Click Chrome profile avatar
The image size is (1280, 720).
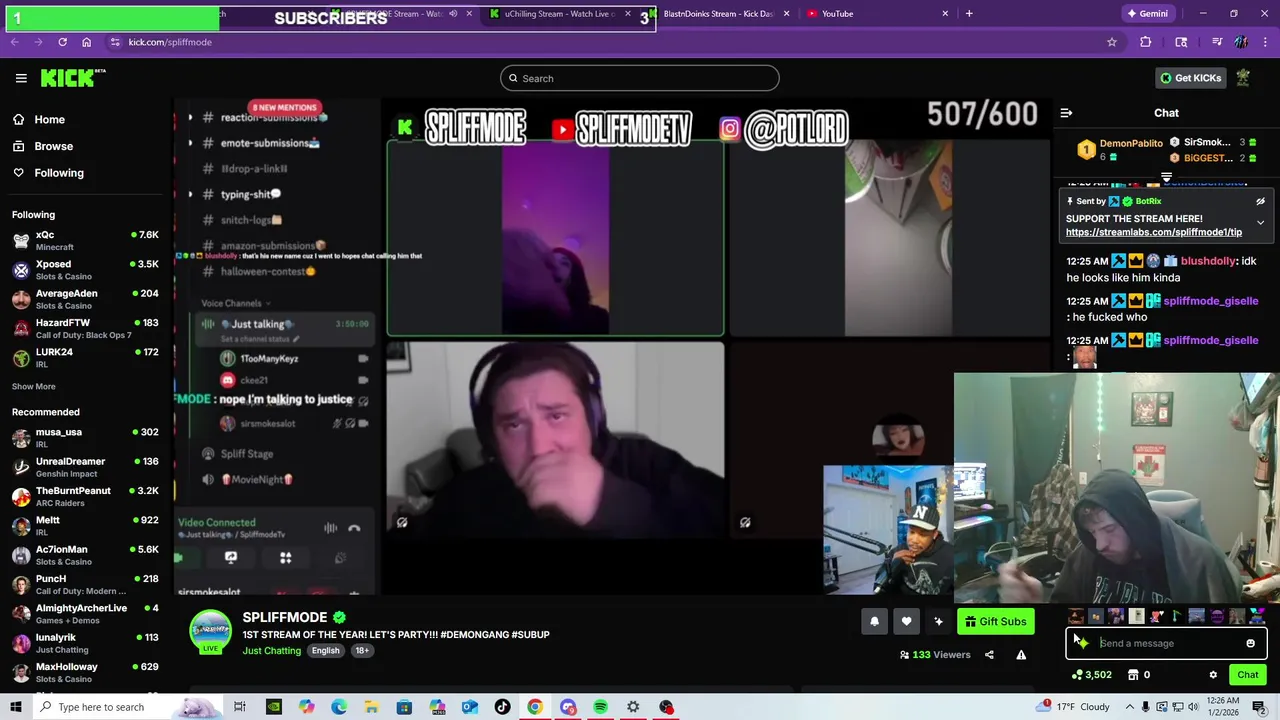(x=1241, y=42)
